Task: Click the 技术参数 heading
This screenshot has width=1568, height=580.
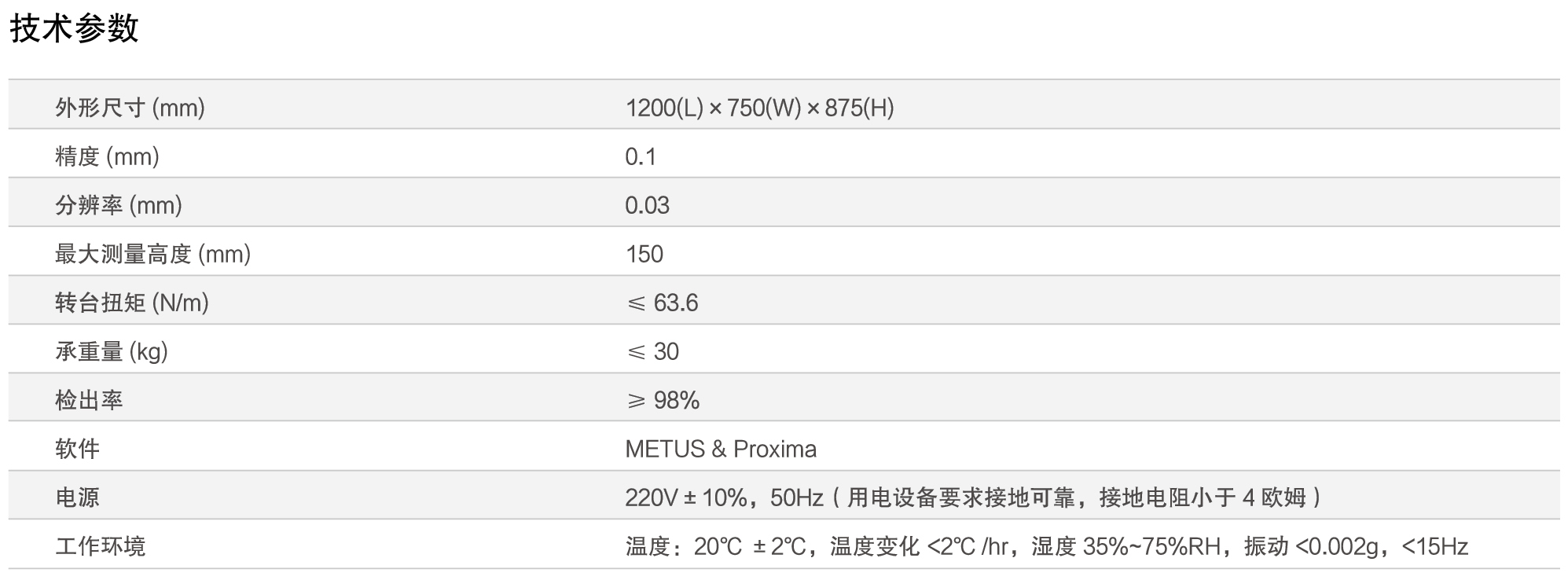Action: 74,29
